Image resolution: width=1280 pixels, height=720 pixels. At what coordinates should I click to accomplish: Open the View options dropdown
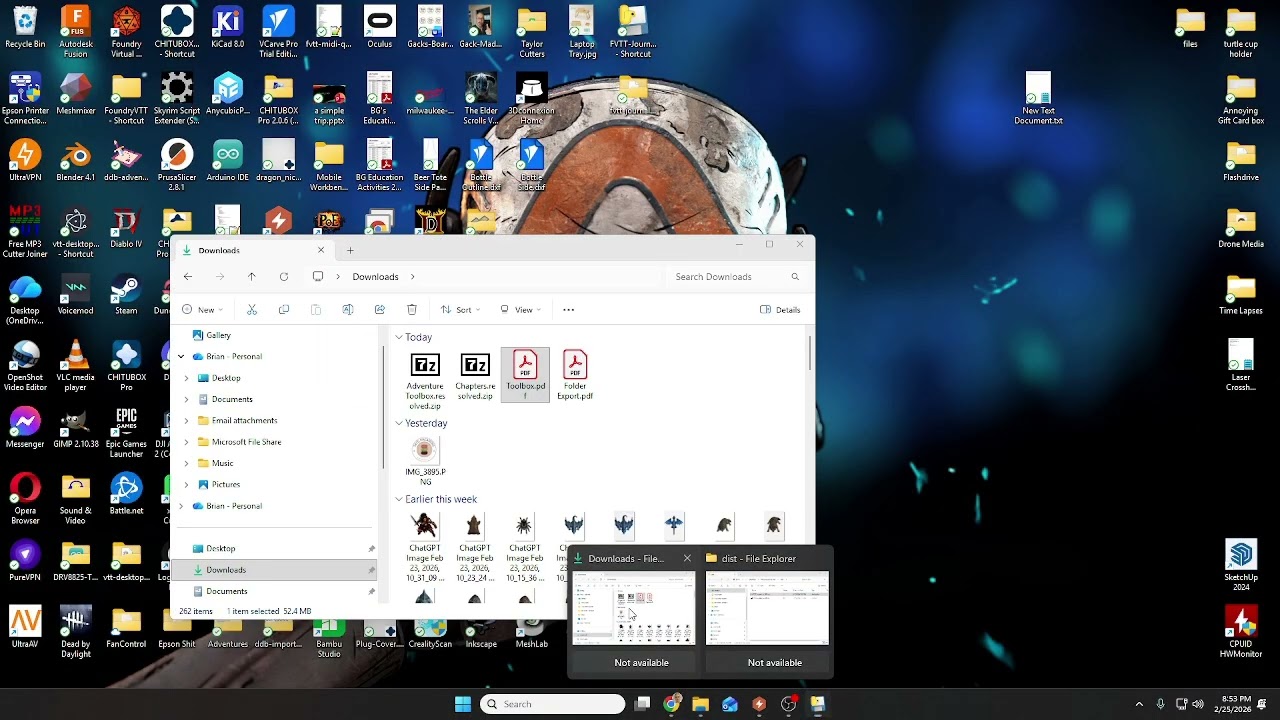(520, 310)
